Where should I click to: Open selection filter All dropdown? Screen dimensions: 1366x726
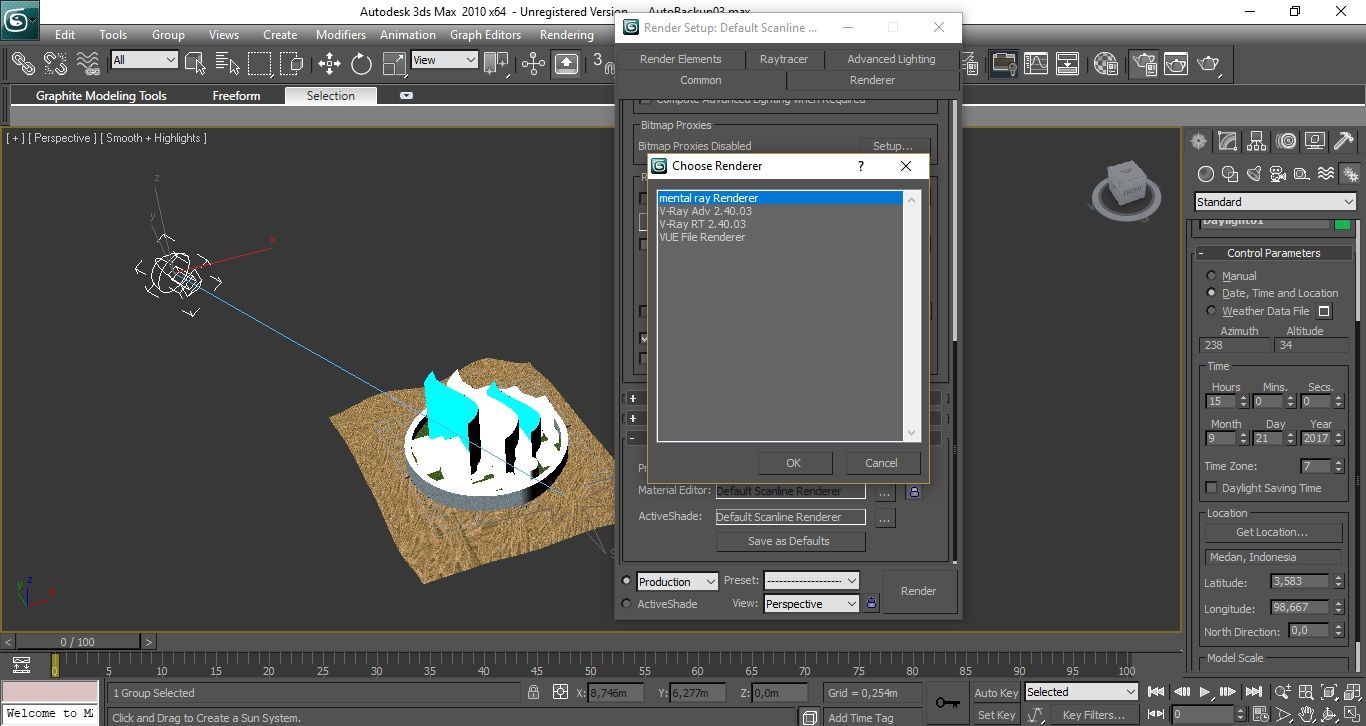pyautogui.click(x=144, y=60)
